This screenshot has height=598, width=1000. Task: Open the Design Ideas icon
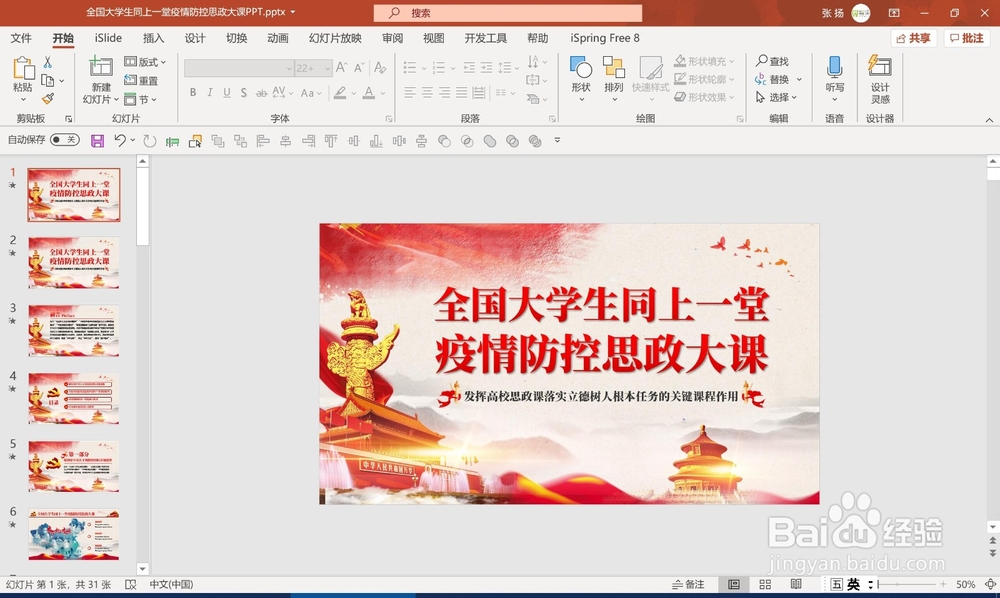click(880, 66)
